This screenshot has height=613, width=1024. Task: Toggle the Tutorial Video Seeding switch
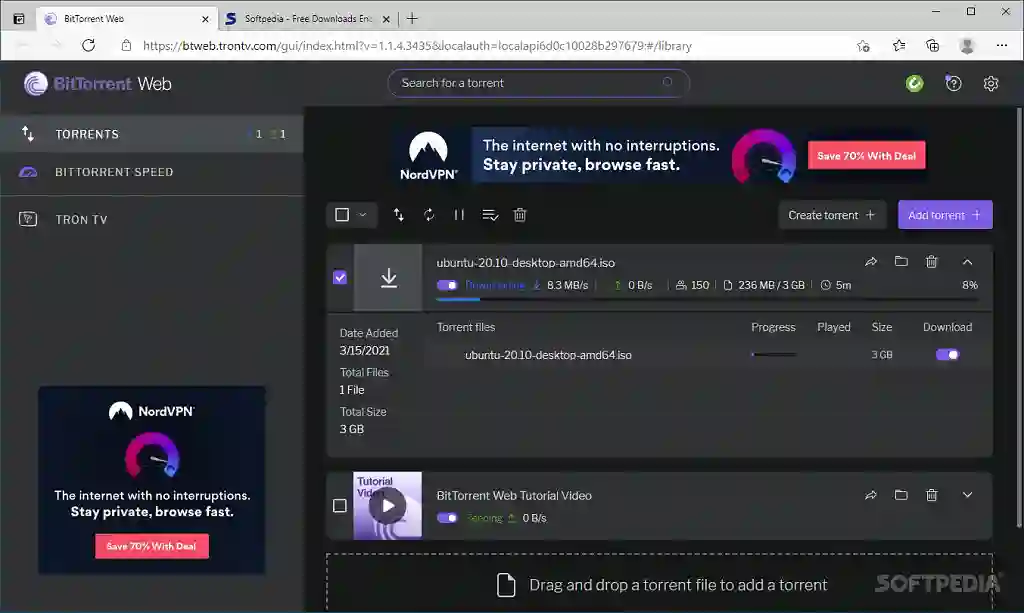447,518
